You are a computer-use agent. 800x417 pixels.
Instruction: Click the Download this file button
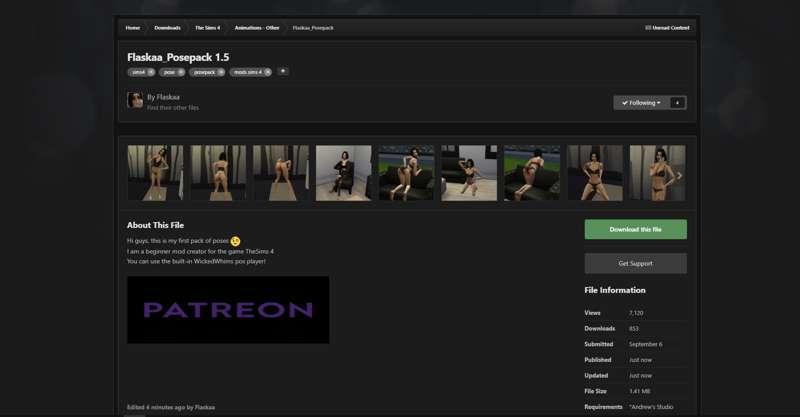pos(636,229)
